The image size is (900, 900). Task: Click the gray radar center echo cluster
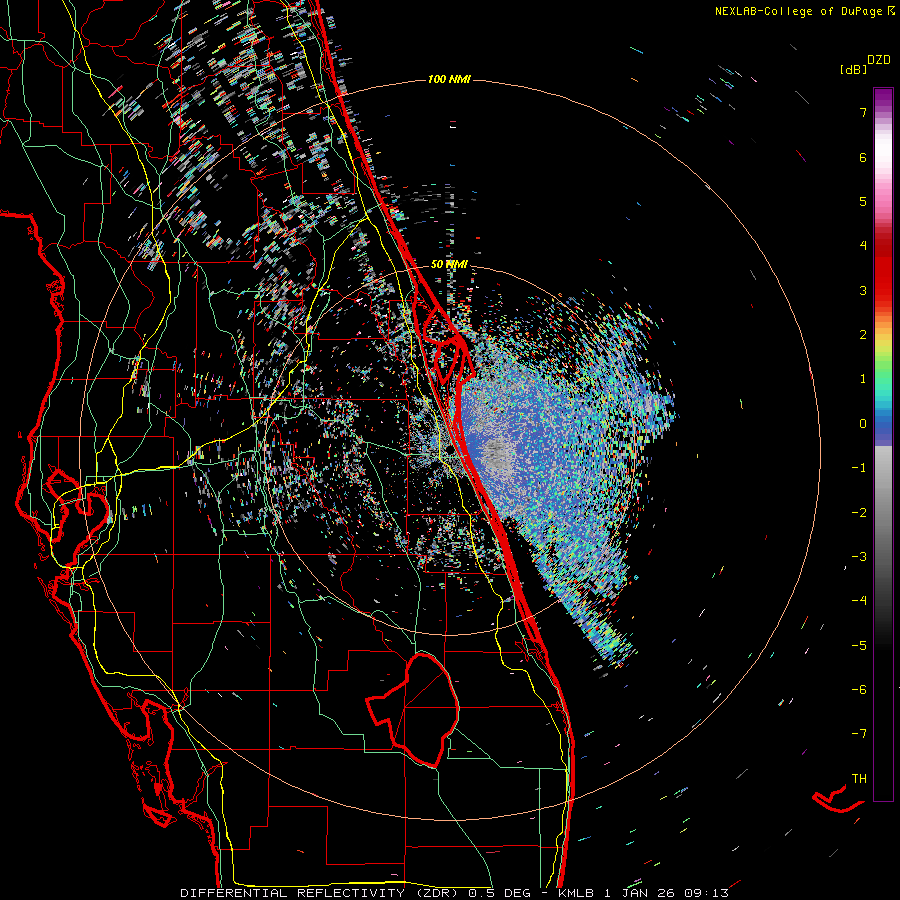(x=495, y=453)
